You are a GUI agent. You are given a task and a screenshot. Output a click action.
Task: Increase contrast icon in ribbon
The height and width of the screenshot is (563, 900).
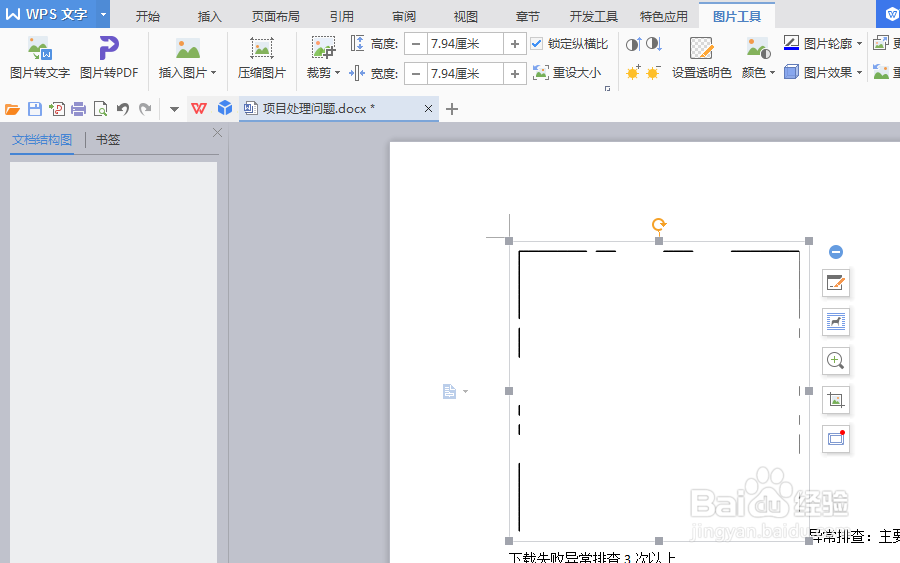pyautogui.click(x=633, y=44)
